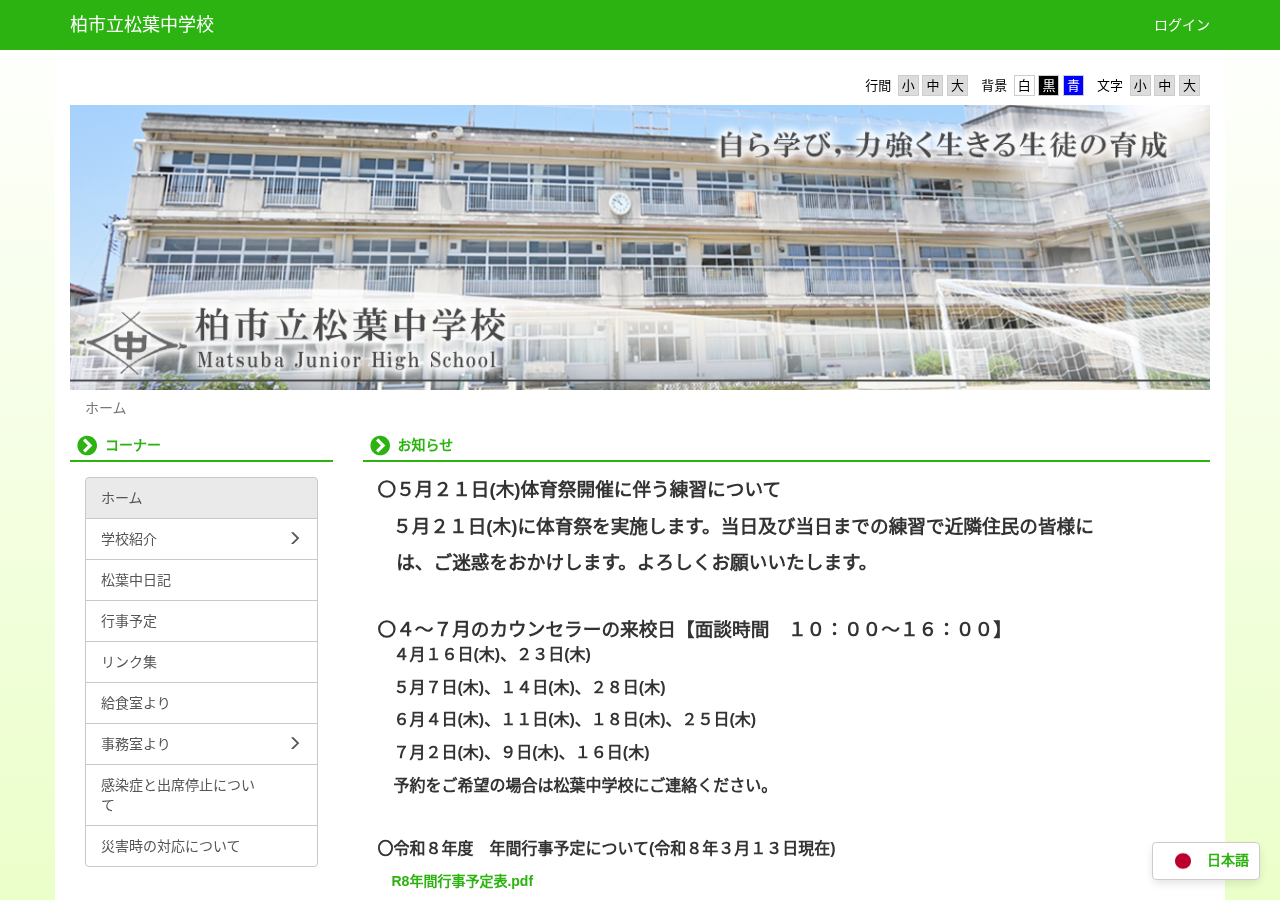Click the お知らせ section heading

[x=425, y=445]
